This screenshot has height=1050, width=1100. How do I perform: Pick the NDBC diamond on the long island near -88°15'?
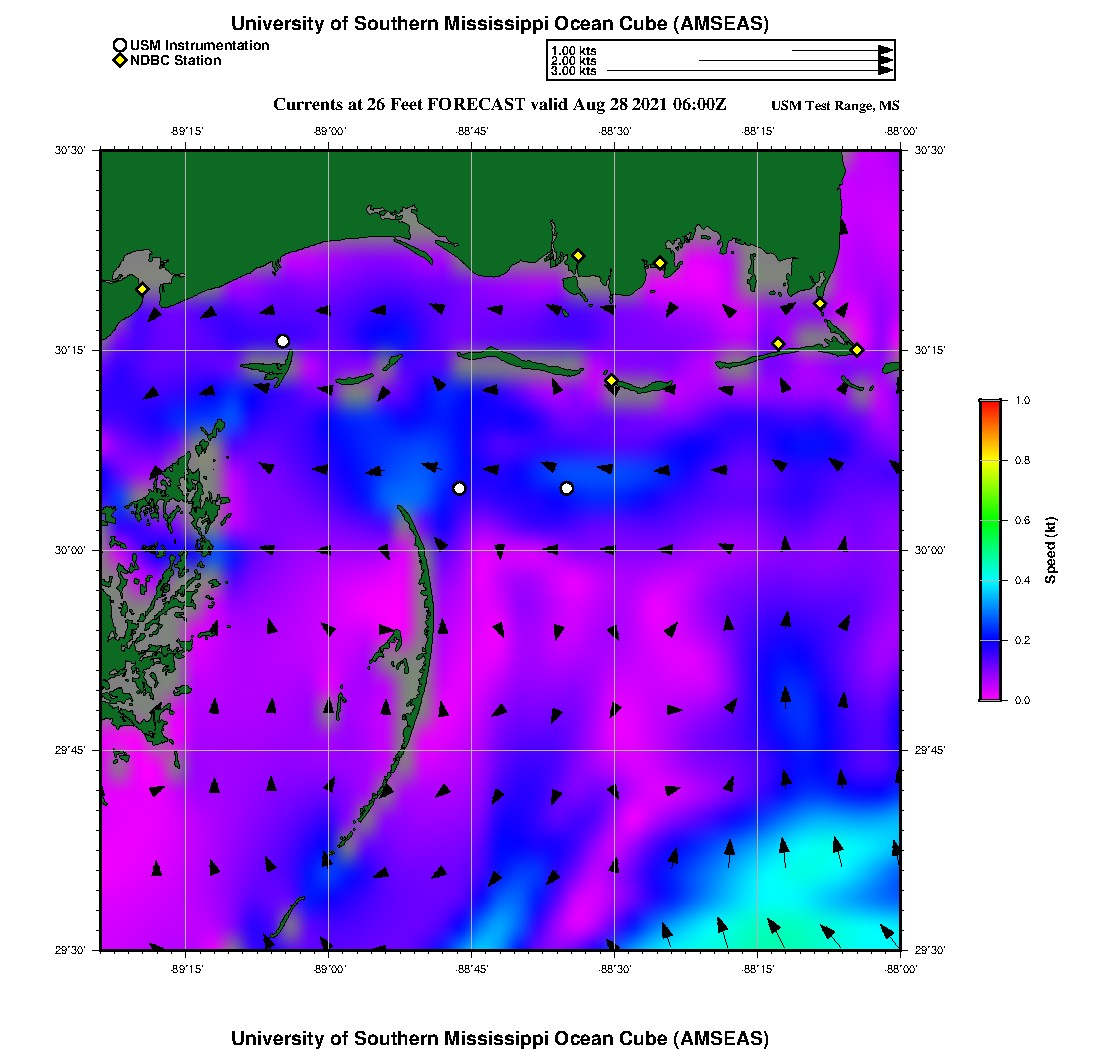tap(778, 344)
